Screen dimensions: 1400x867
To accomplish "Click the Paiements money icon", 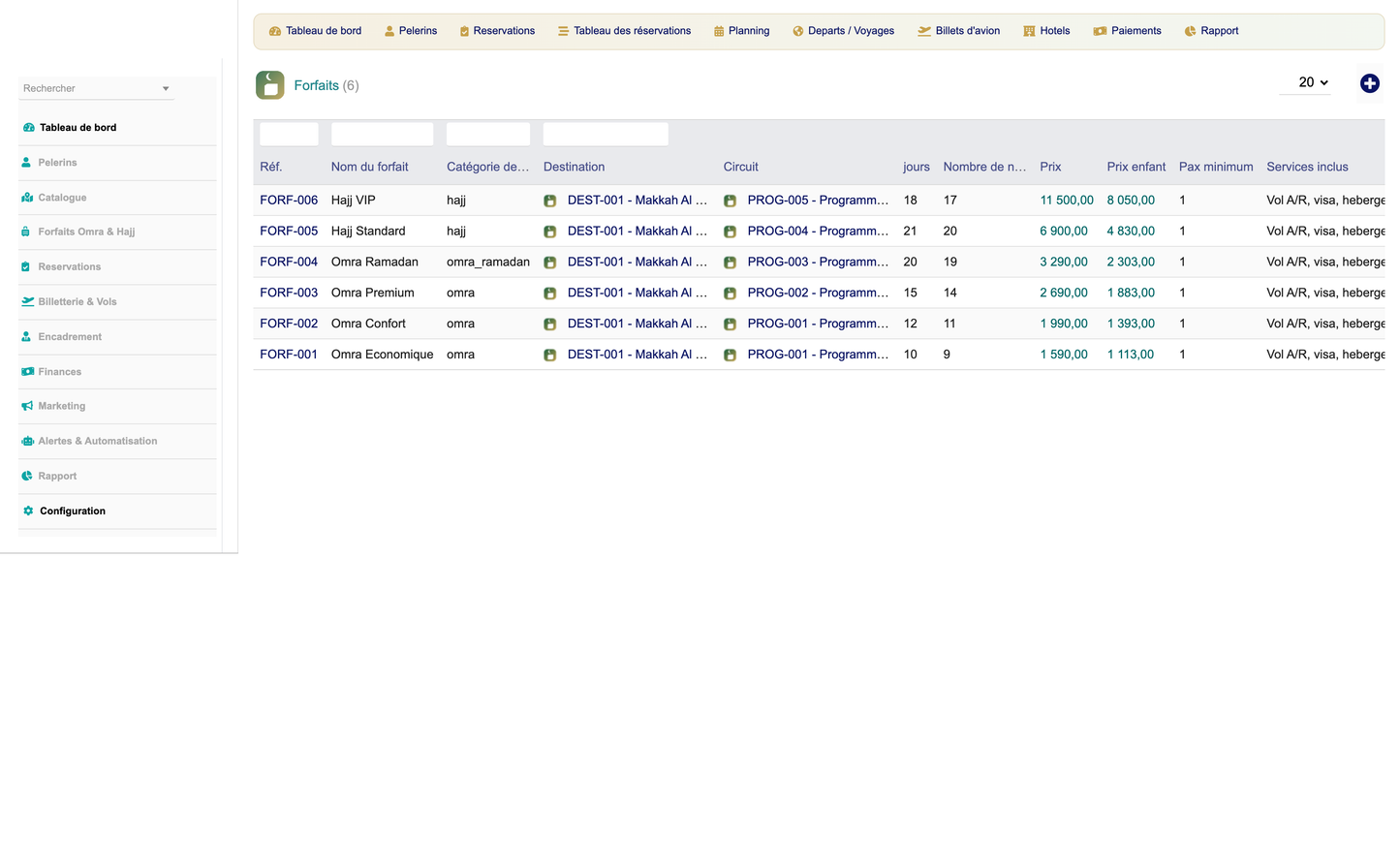I will 1100,31.
